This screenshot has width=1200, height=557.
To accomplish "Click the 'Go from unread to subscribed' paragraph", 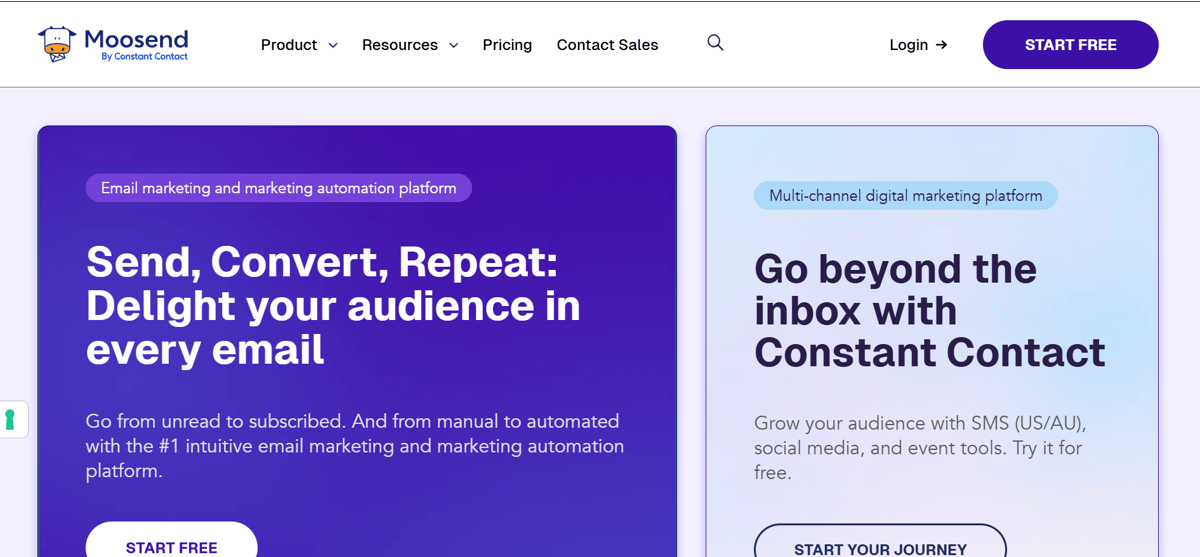I will pyautogui.click(x=355, y=446).
